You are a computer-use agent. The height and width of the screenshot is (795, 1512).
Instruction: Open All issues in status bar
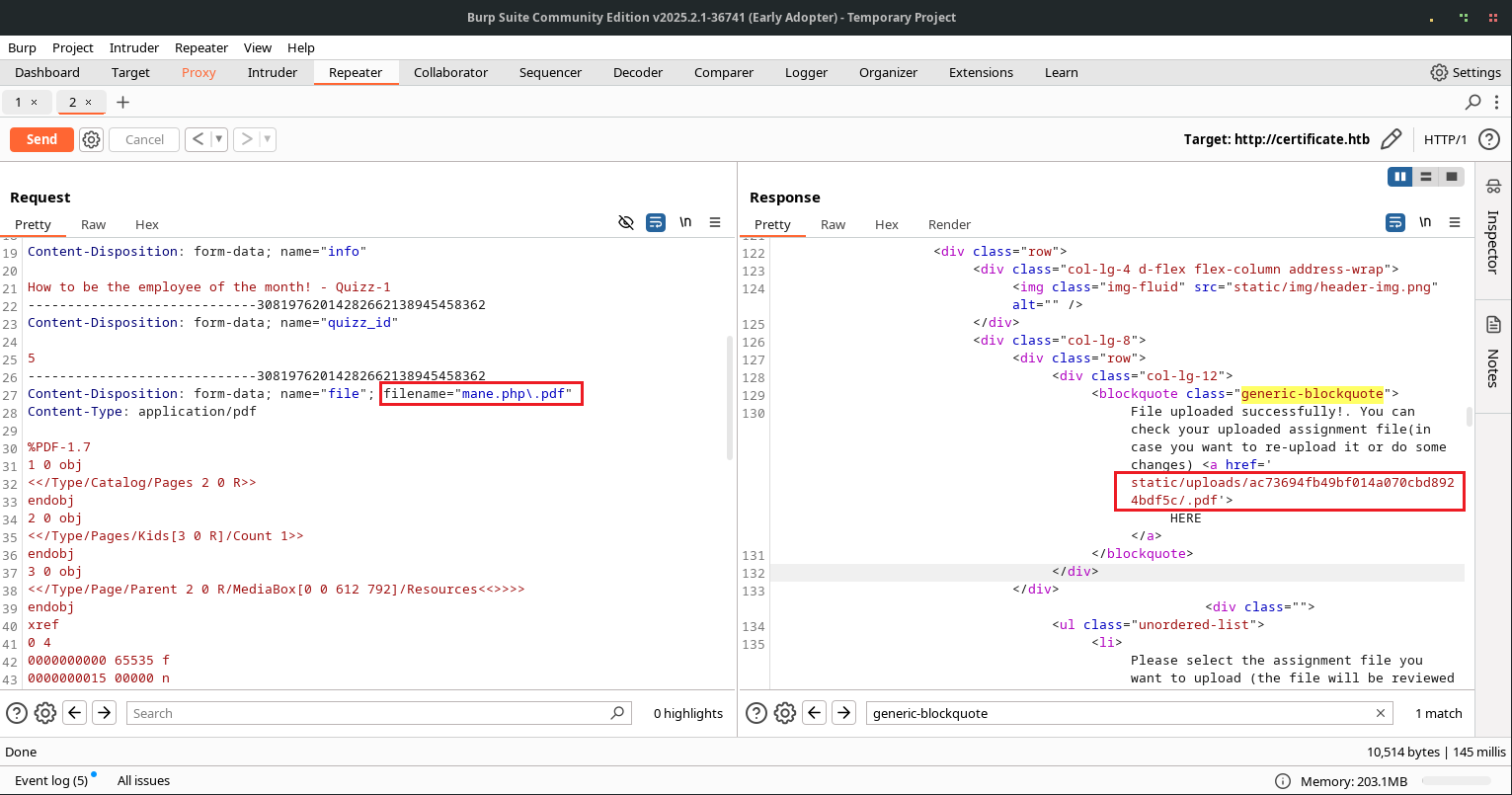(144, 780)
